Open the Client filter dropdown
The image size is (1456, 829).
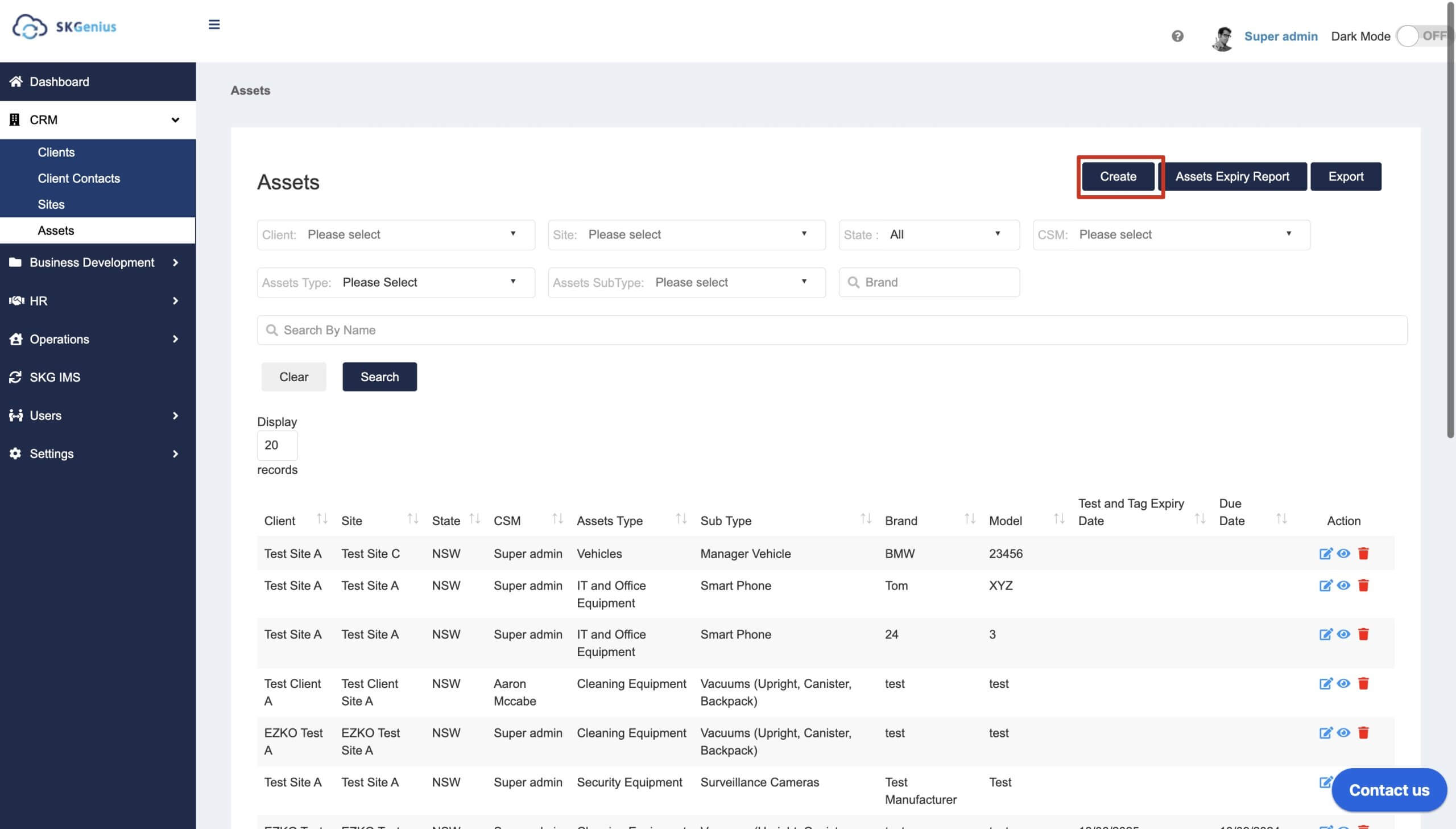[x=396, y=234]
